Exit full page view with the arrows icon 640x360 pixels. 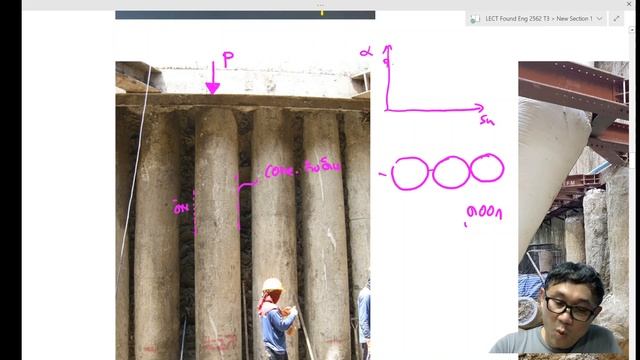616,19
